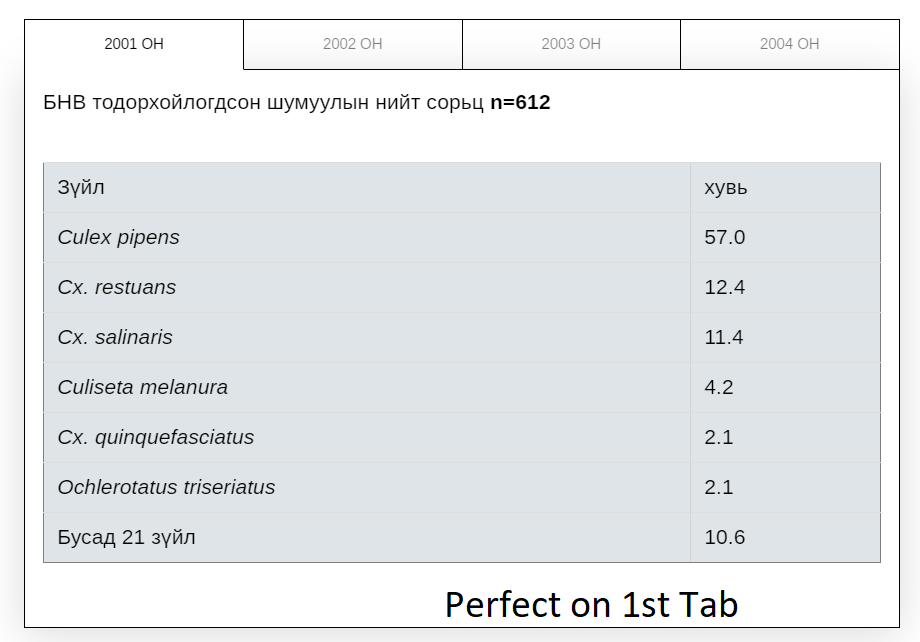Viewport: 920px width, 642px height.
Task: Click the хувь column header
Action: tap(726, 187)
